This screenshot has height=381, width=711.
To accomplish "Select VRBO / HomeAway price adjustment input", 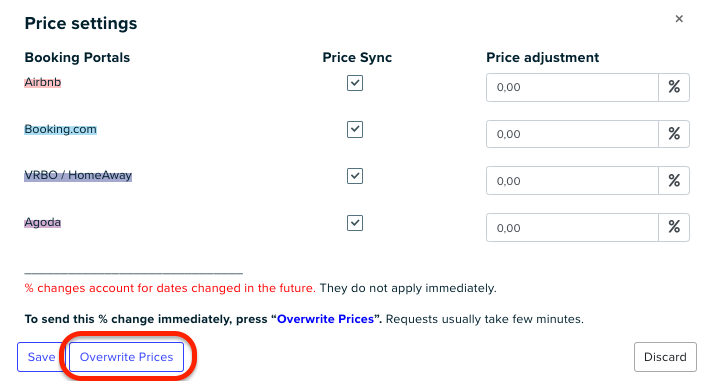I will click(x=572, y=181).
